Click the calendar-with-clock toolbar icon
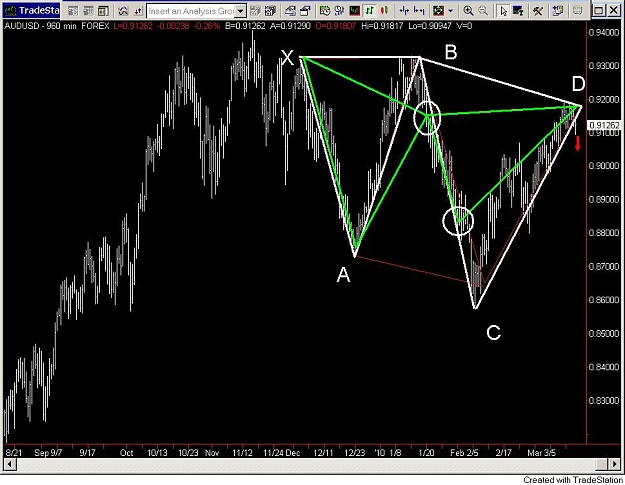This screenshot has height=485, width=625. coord(325,10)
